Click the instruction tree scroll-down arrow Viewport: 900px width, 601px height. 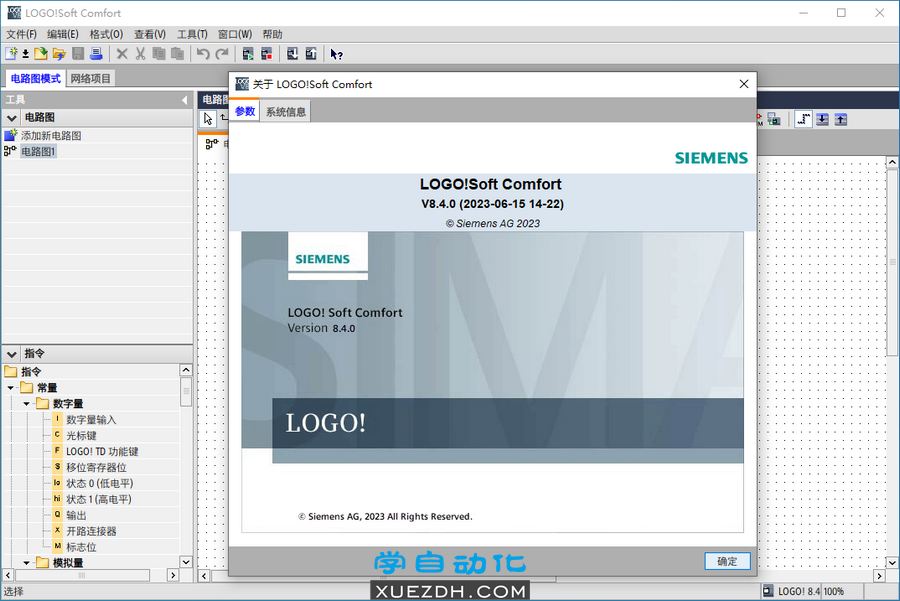click(x=186, y=561)
